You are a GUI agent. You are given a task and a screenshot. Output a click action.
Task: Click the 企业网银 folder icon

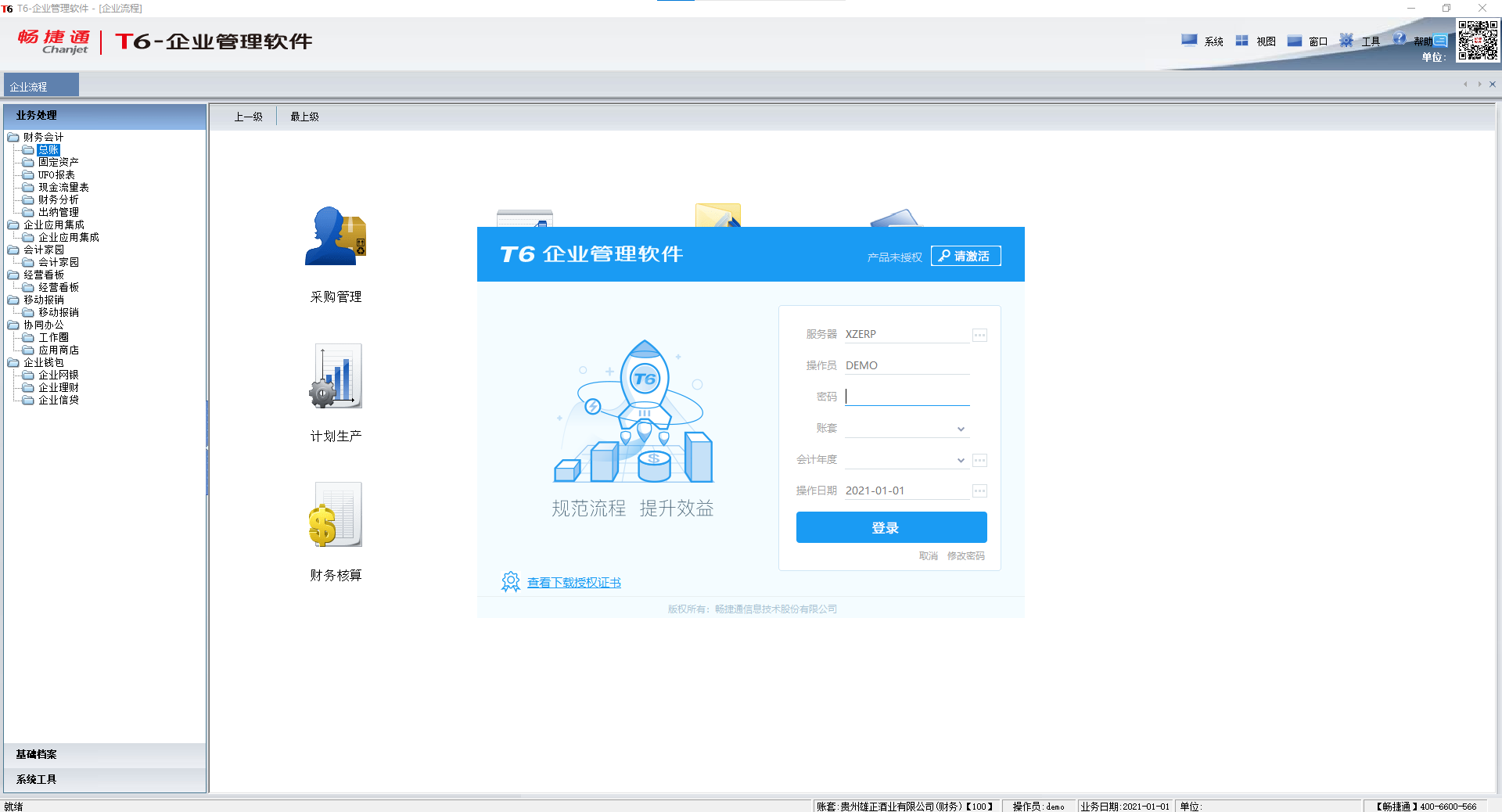coord(28,375)
